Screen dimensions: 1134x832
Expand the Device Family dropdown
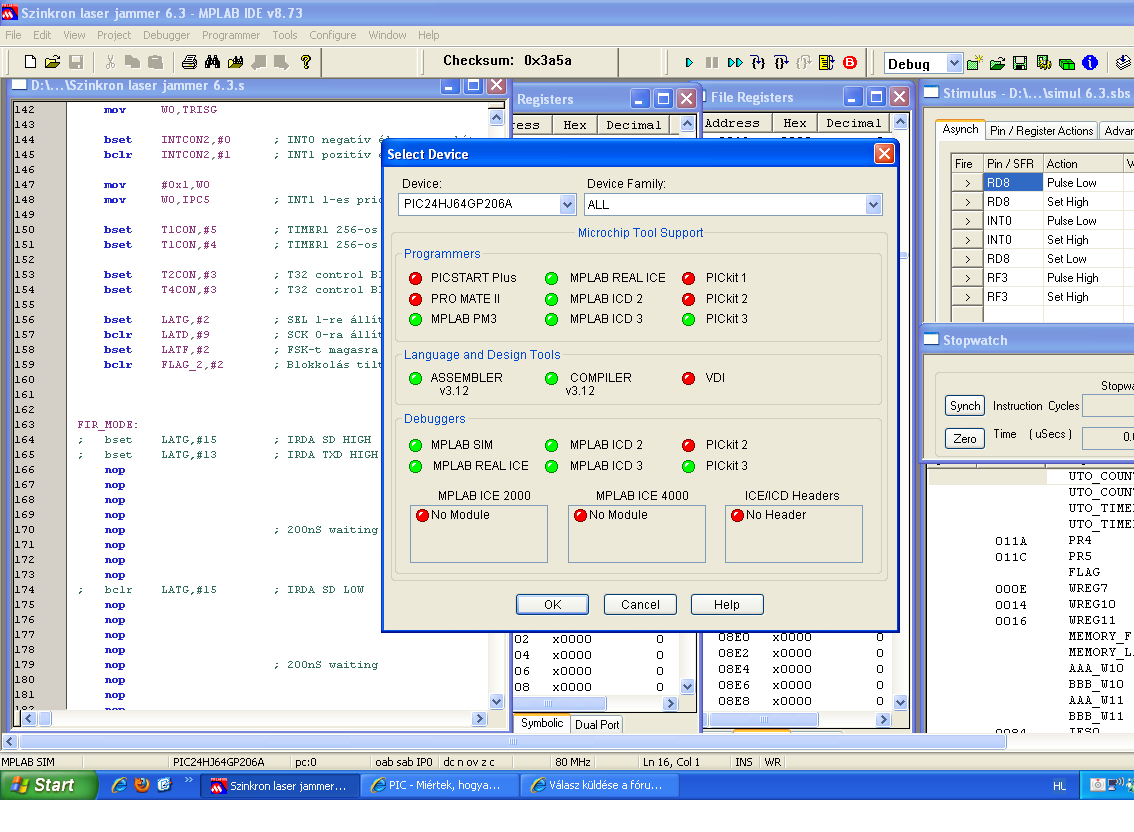[873, 204]
